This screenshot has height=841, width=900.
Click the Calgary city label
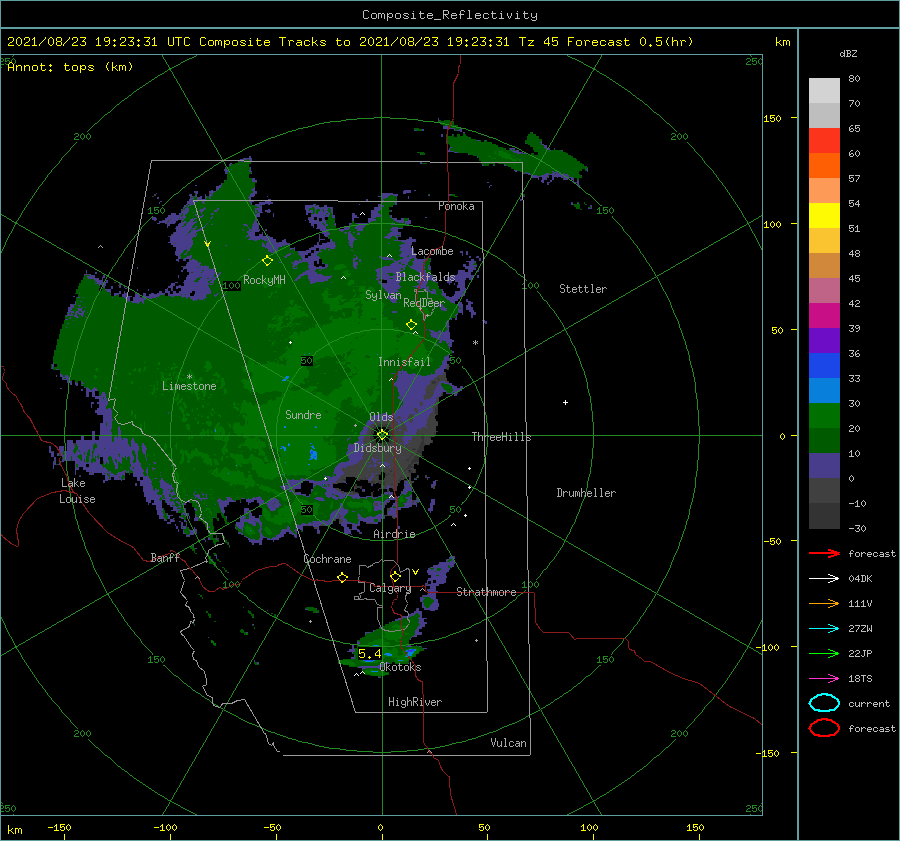390,588
